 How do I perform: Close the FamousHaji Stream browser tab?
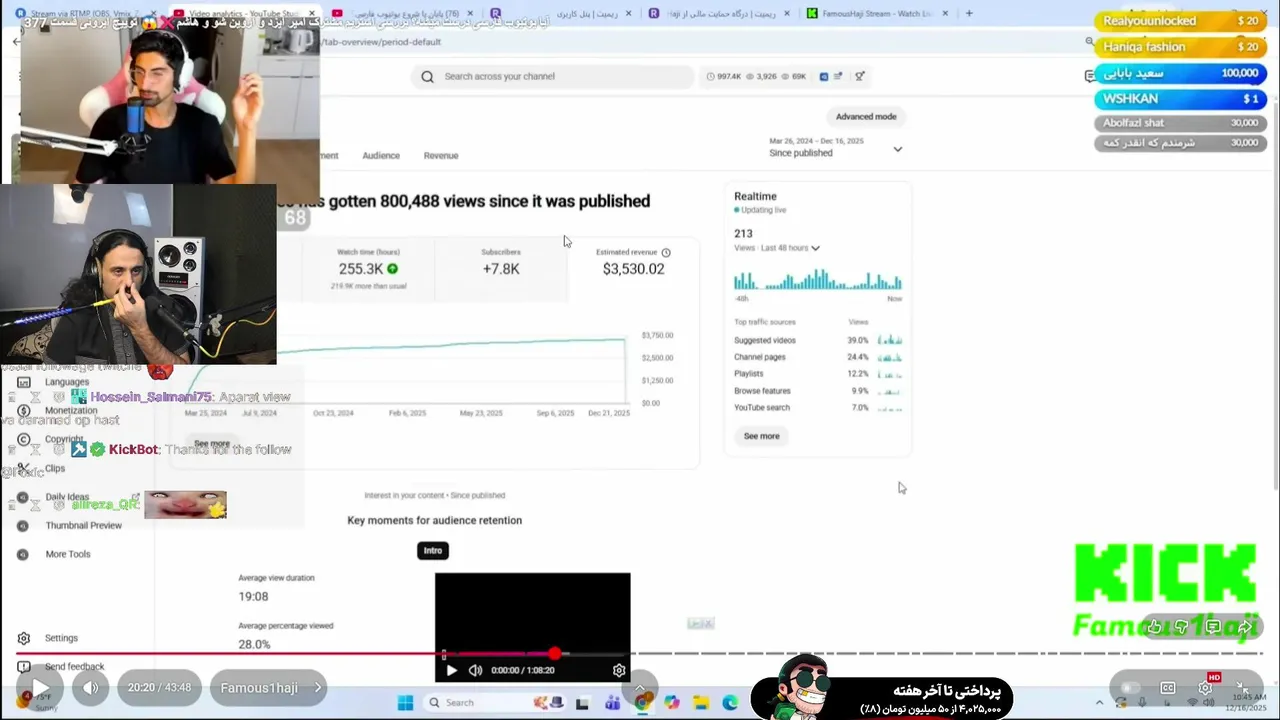(944, 13)
